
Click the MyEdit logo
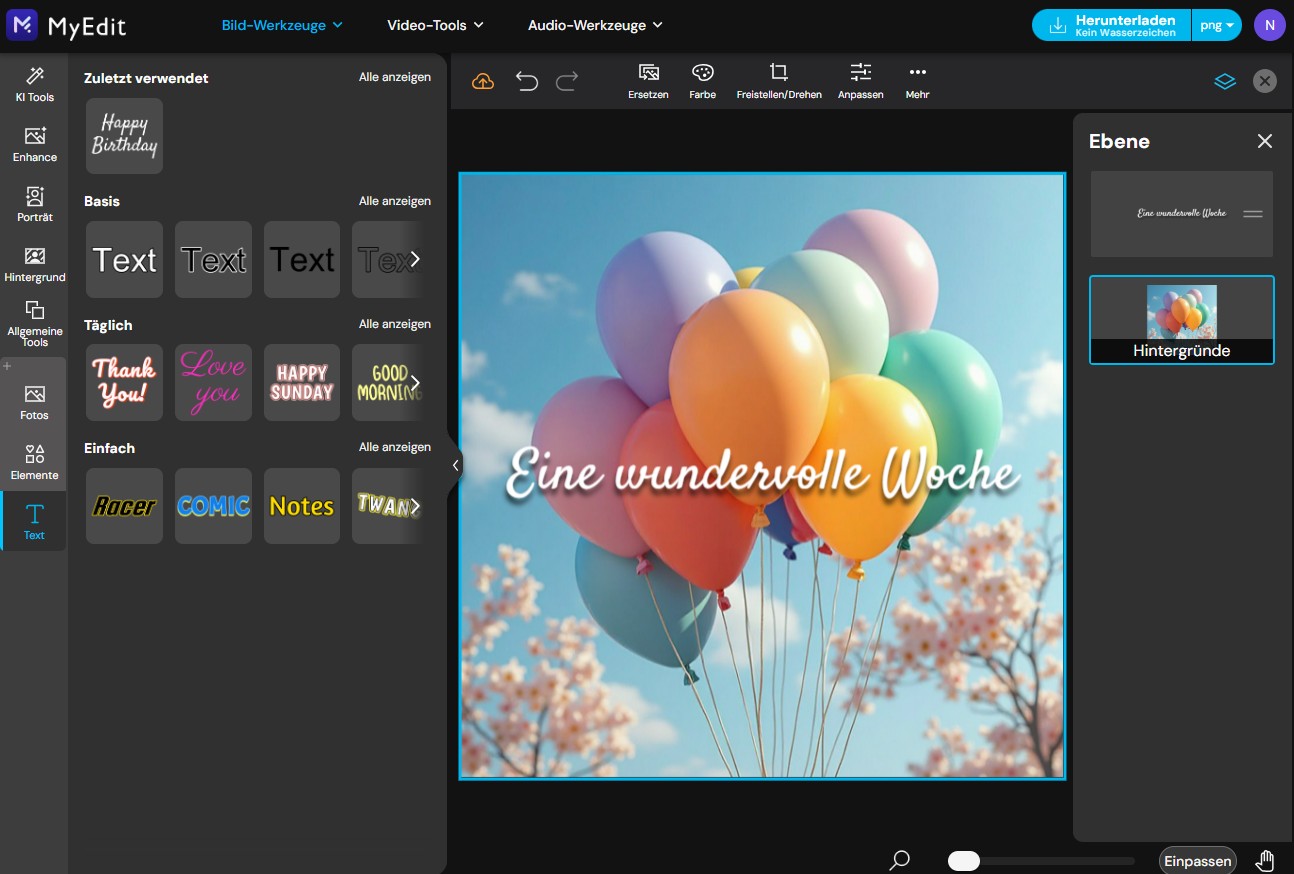pyautogui.click(x=66, y=25)
